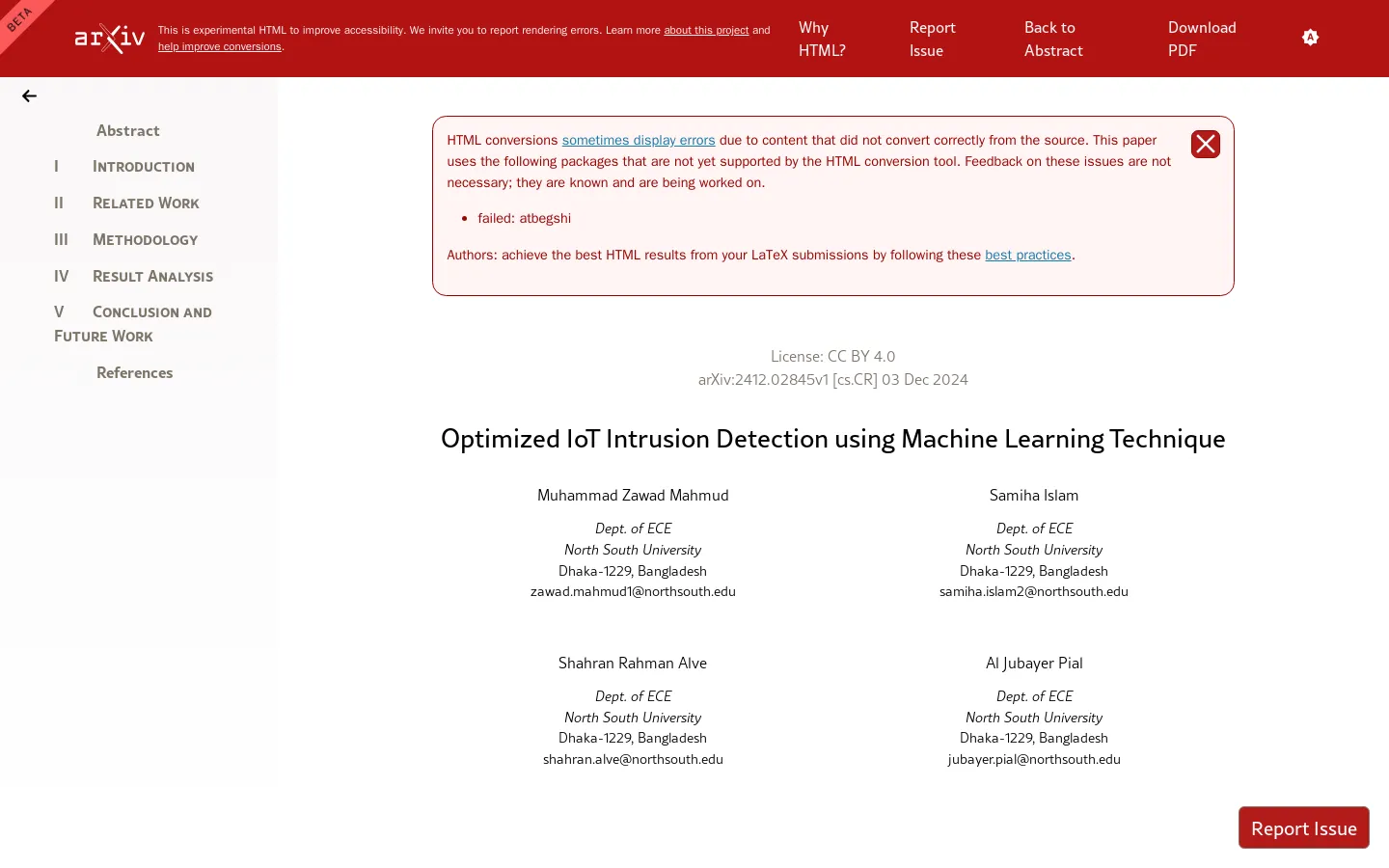The width and height of the screenshot is (1389, 868).
Task: Open the 'about this project' link
Action: [x=705, y=31]
